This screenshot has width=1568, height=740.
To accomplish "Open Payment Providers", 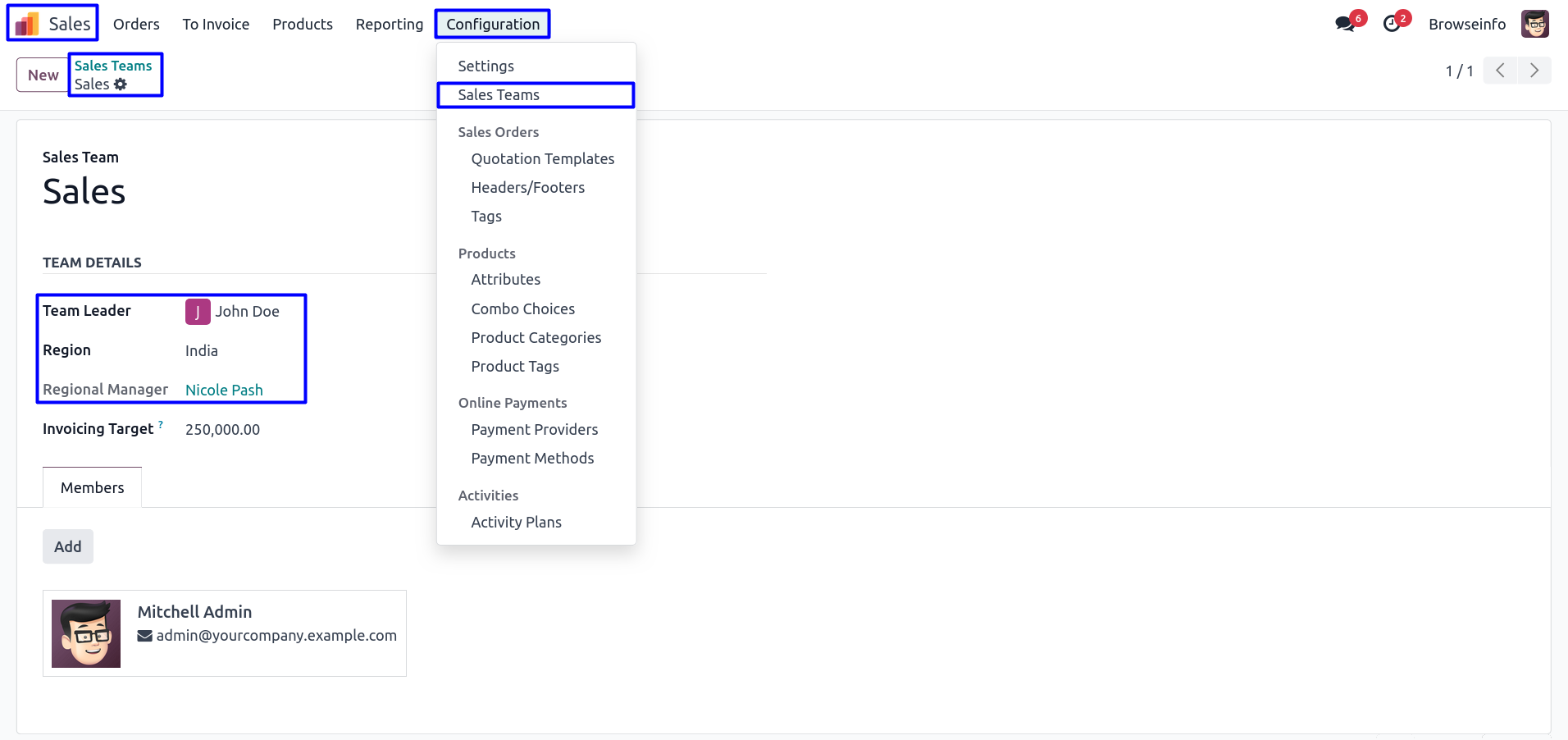I will 536,430.
